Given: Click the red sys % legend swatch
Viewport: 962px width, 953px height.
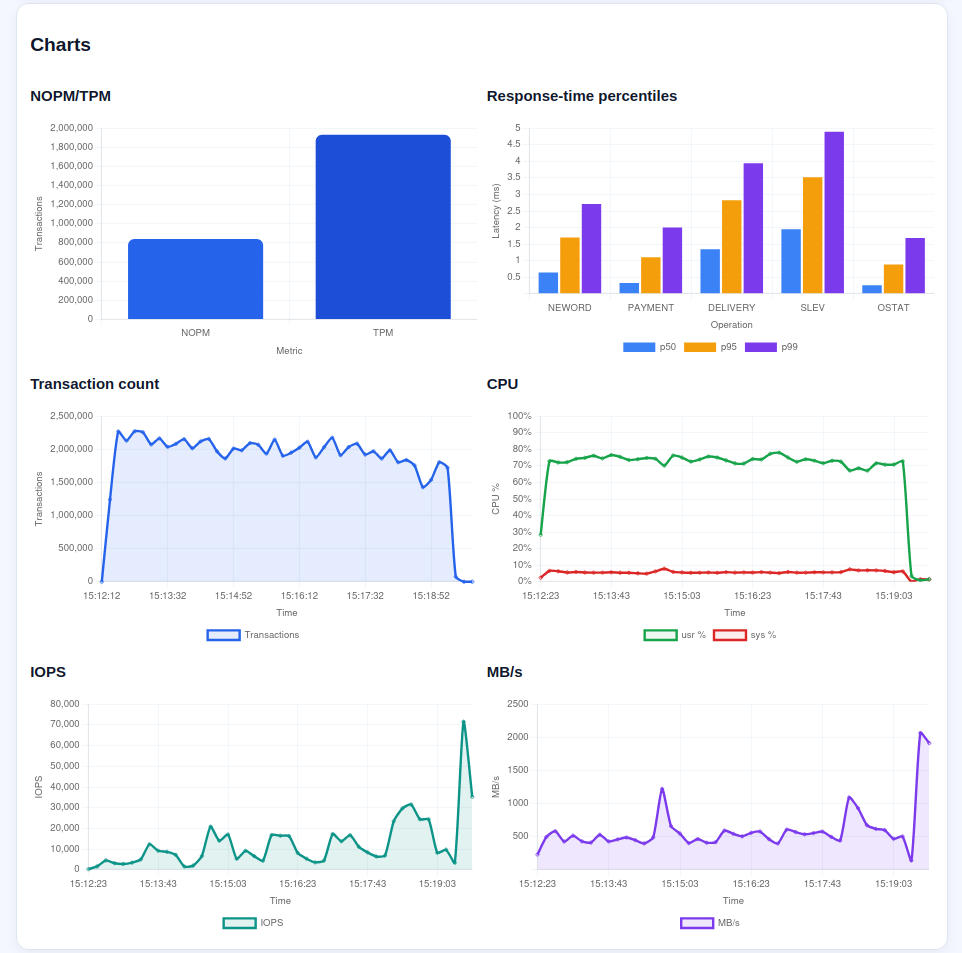Looking at the screenshot, I should [729, 635].
